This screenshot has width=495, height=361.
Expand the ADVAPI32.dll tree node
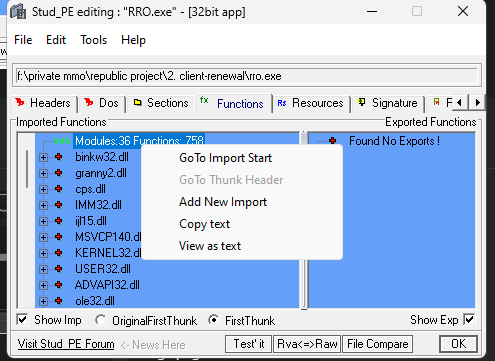click(43, 285)
